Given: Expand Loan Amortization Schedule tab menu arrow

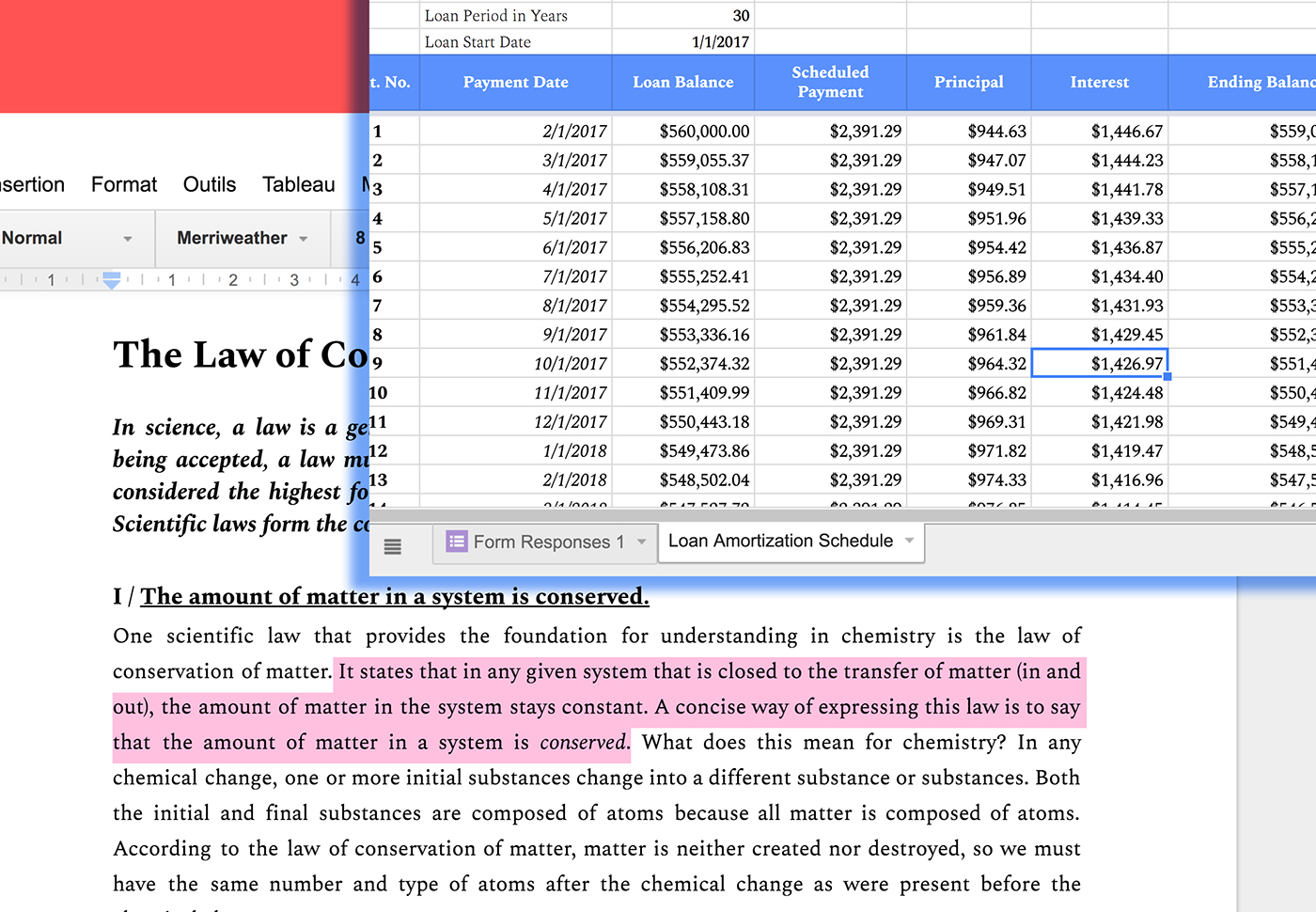Looking at the screenshot, I should (909, 541).
